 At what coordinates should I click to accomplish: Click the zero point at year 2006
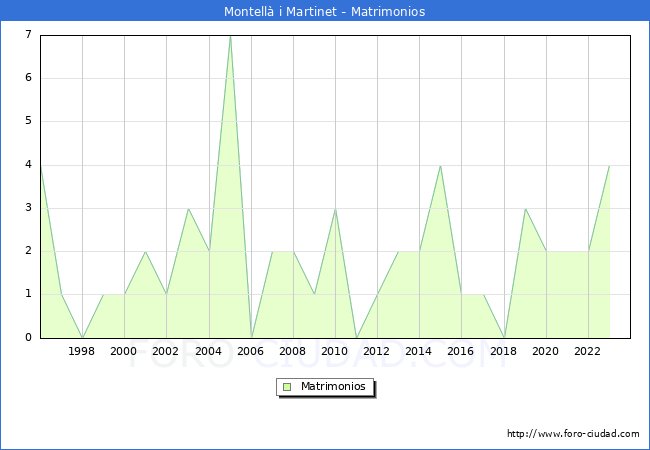tap(251, 337)
